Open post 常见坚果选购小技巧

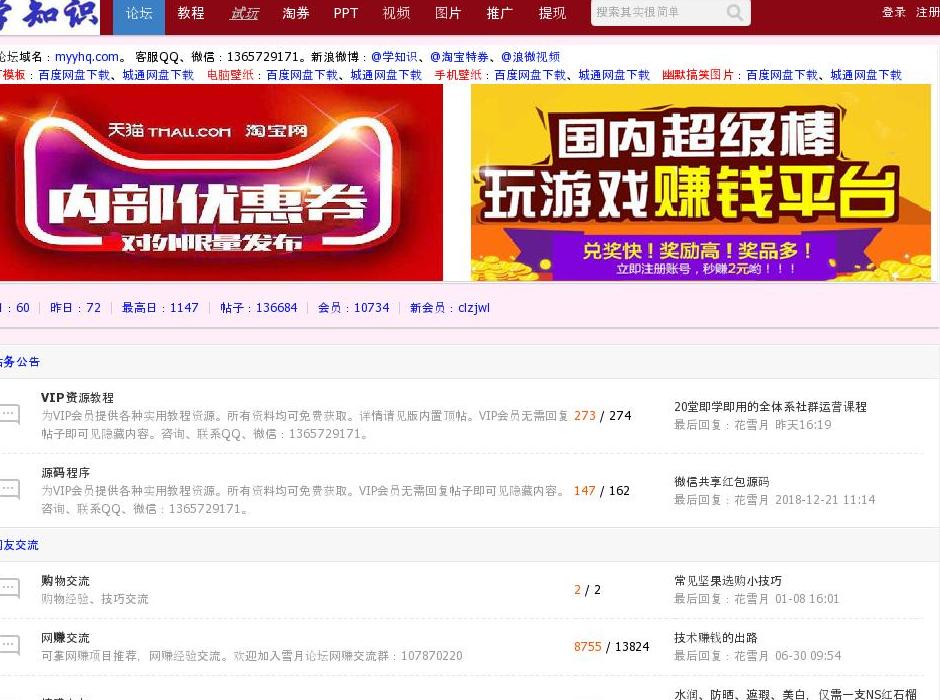(728, 580)
